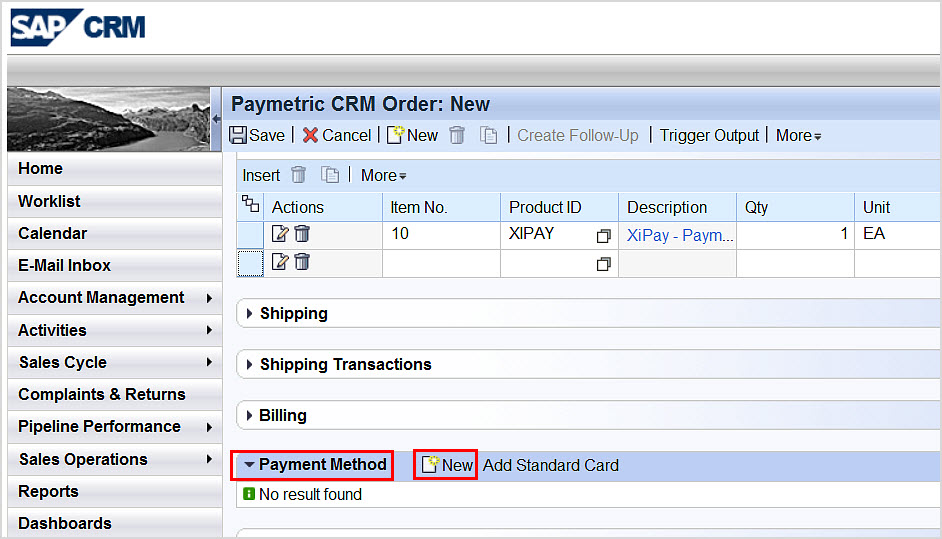The width and height of the screenshot is (942, 539).
Task: Expand the Pipeline Performance submenu arrow
Action: pos(209,427)
